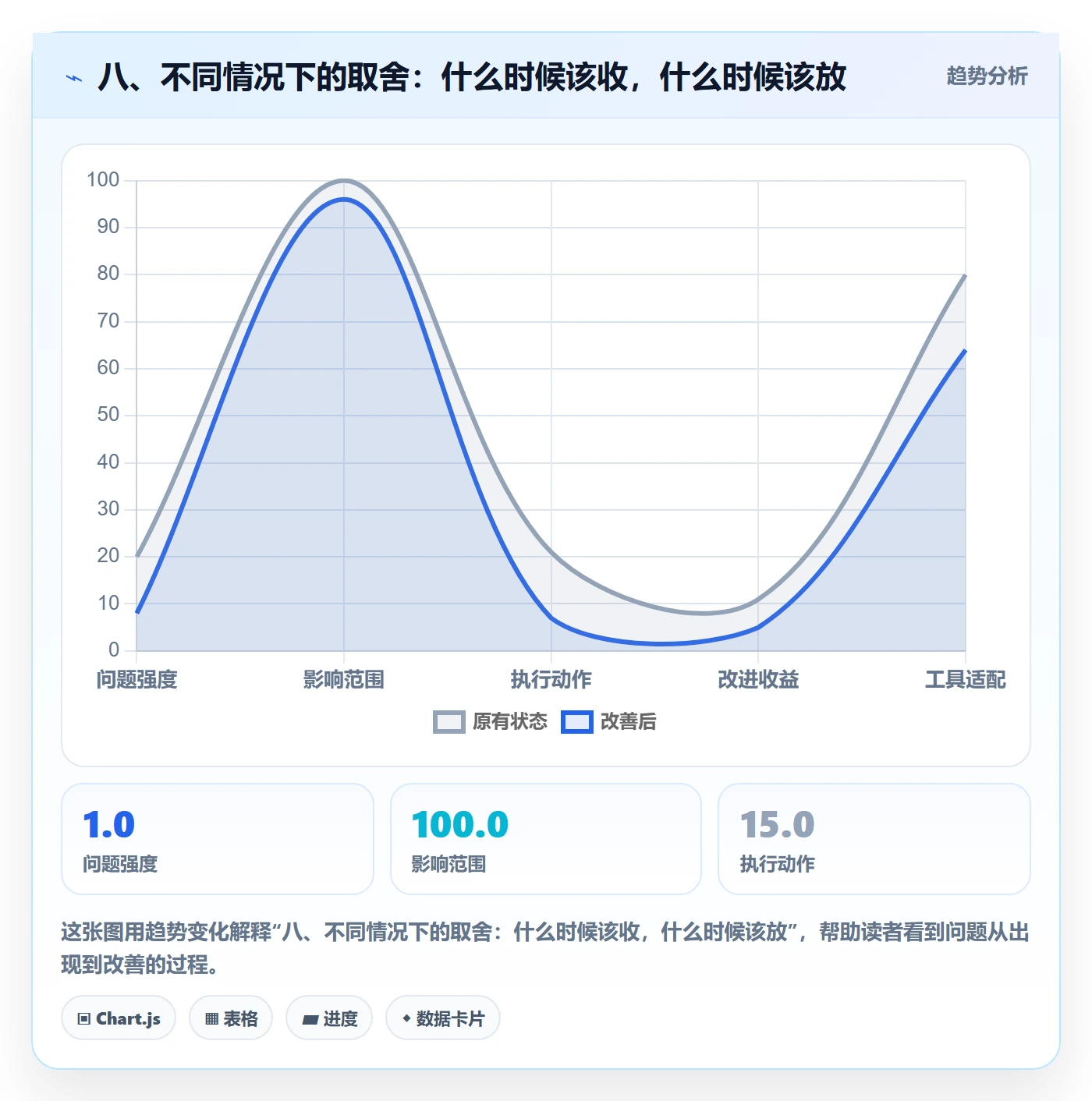This screenshot has width=1092, height=1101.
Task: Click the Chart.js tag's square icon
Action: click(x=84, y=1019)
